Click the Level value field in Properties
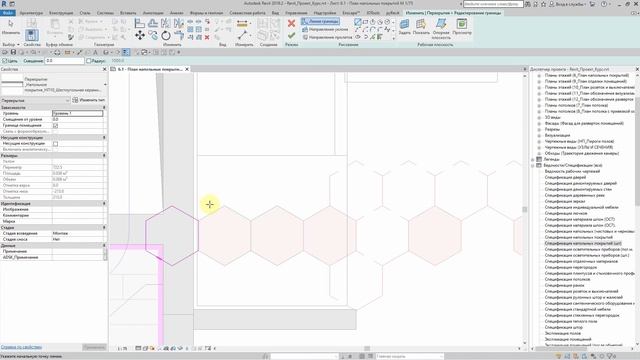 [78, 113]
